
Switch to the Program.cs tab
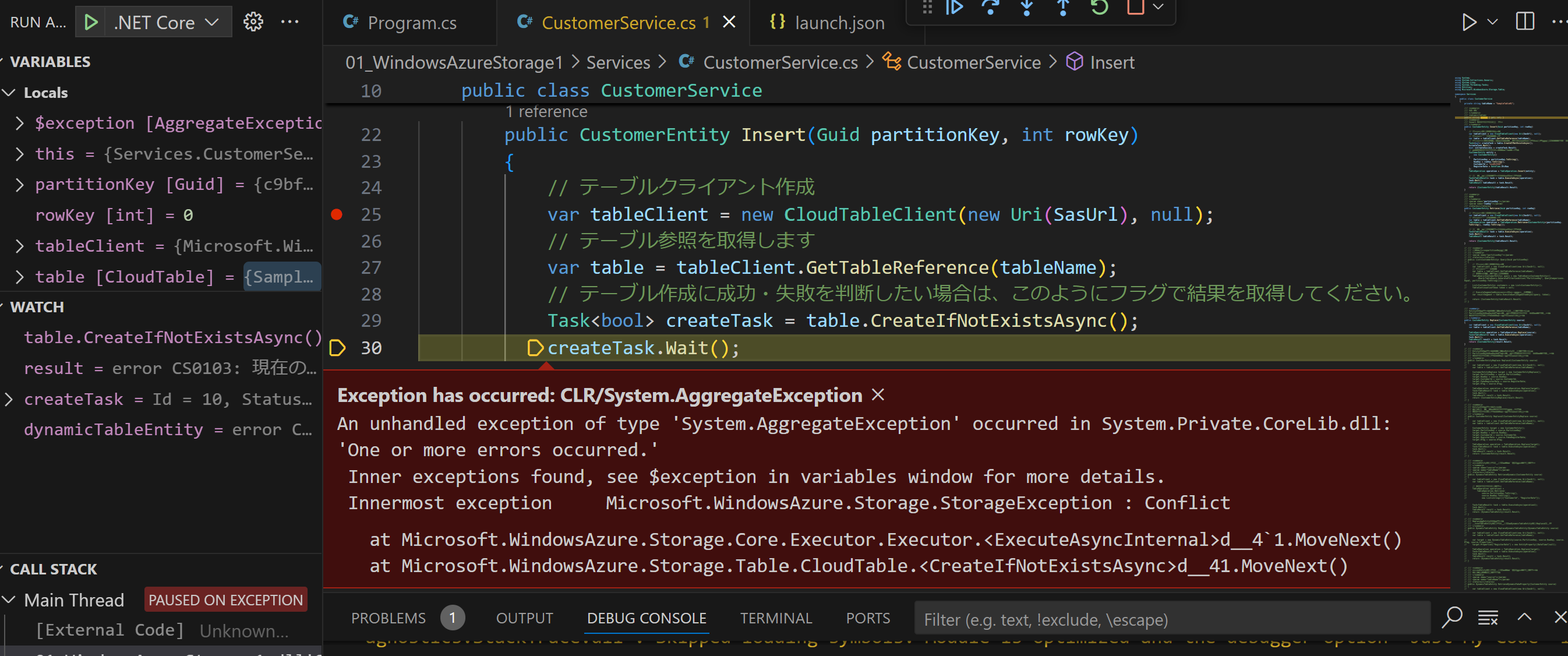pyautogui.click(x=411, y=23)
